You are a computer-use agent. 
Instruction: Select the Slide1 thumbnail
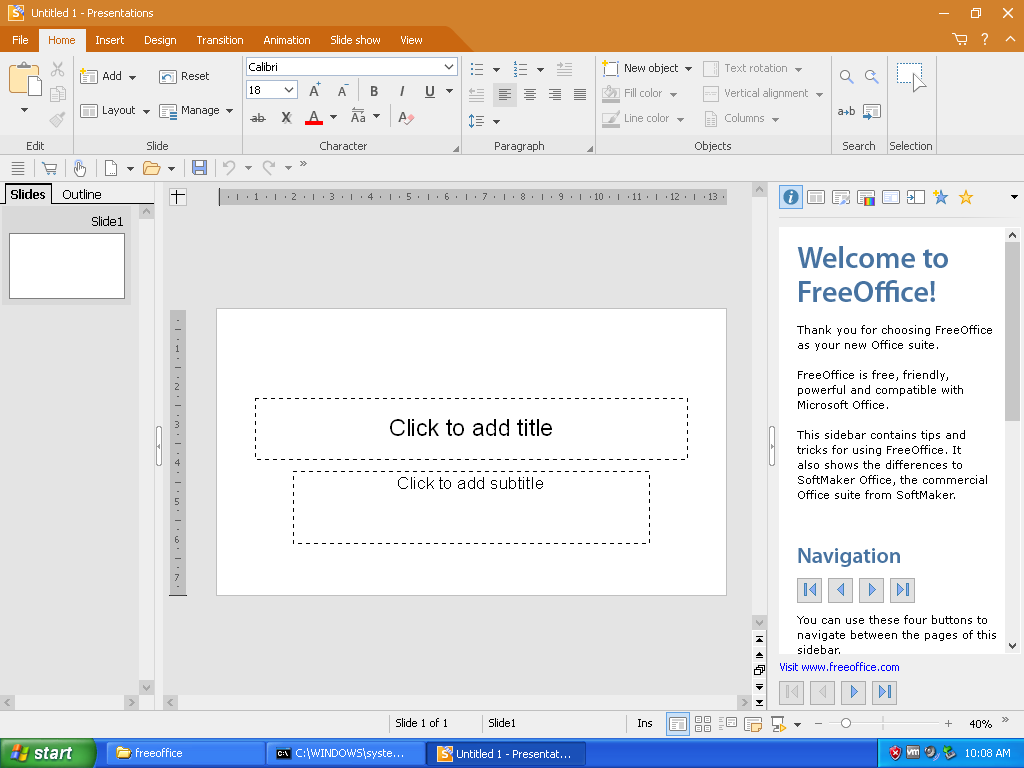point(67,266)
